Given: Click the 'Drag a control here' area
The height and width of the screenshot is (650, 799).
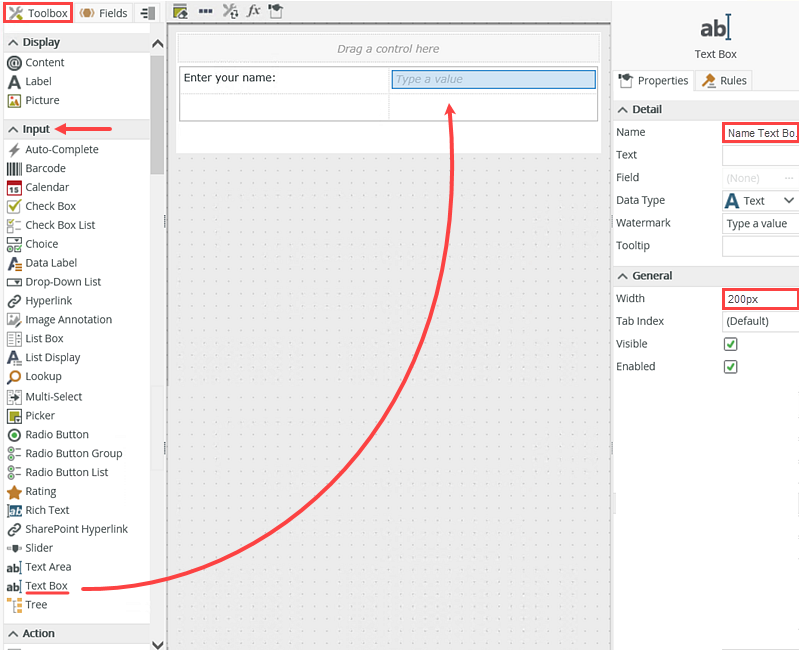Looking at the screenshot, I should click(x=388, y=49).
